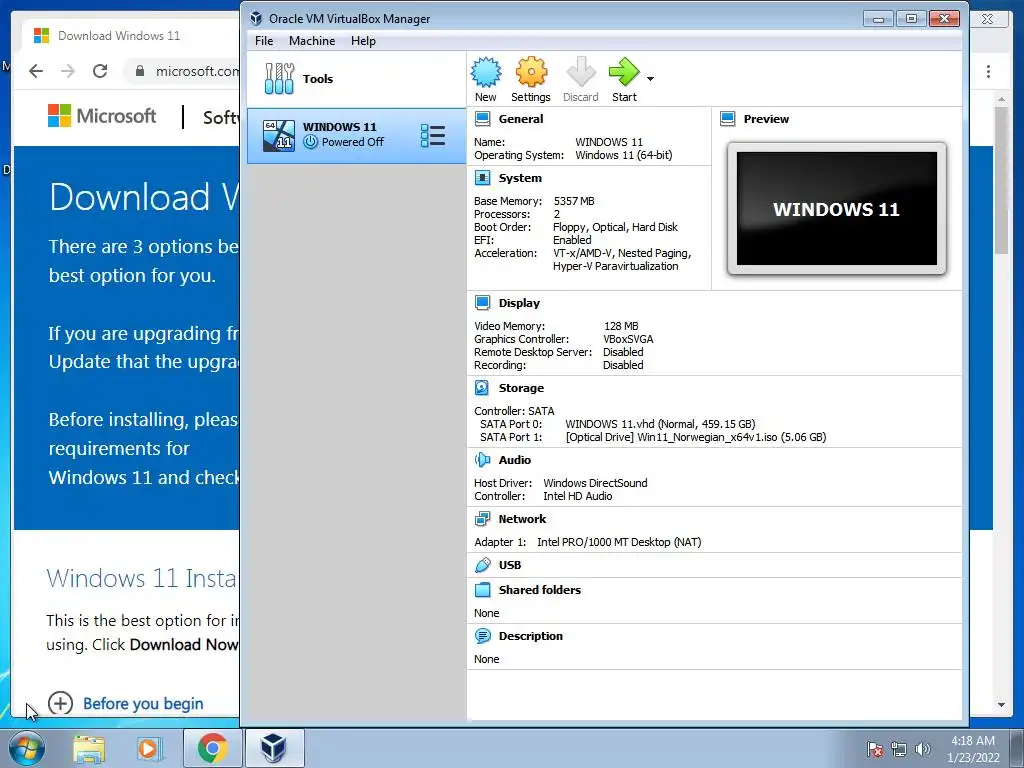Click the Preview section monitor icon
The width and height of the screenshot is (1024, 768).
pyautogui.click(x=728, y=119)
